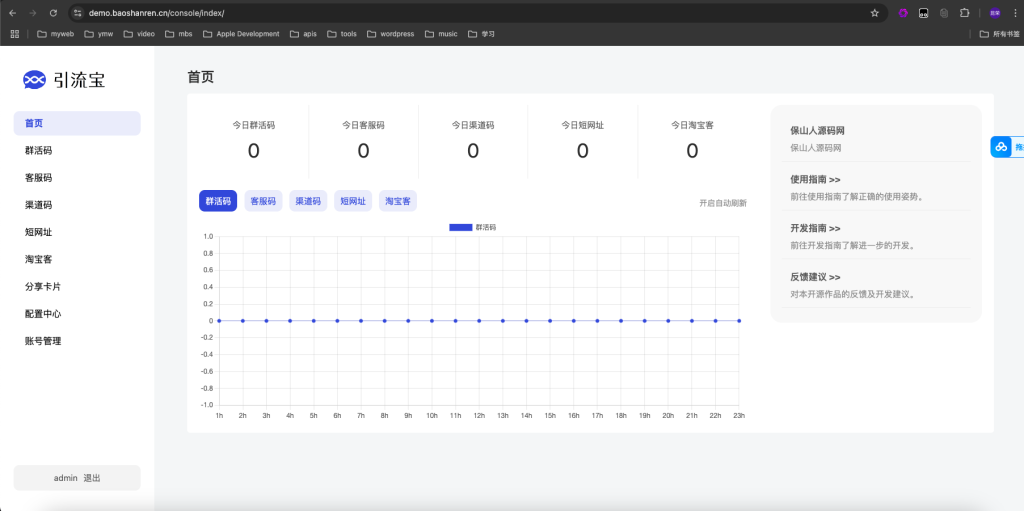The height and width of the screenshot is (511, 1024).
Task: Open the music bookmark folder
Action: pyautogui.click(x=441, y=34)
